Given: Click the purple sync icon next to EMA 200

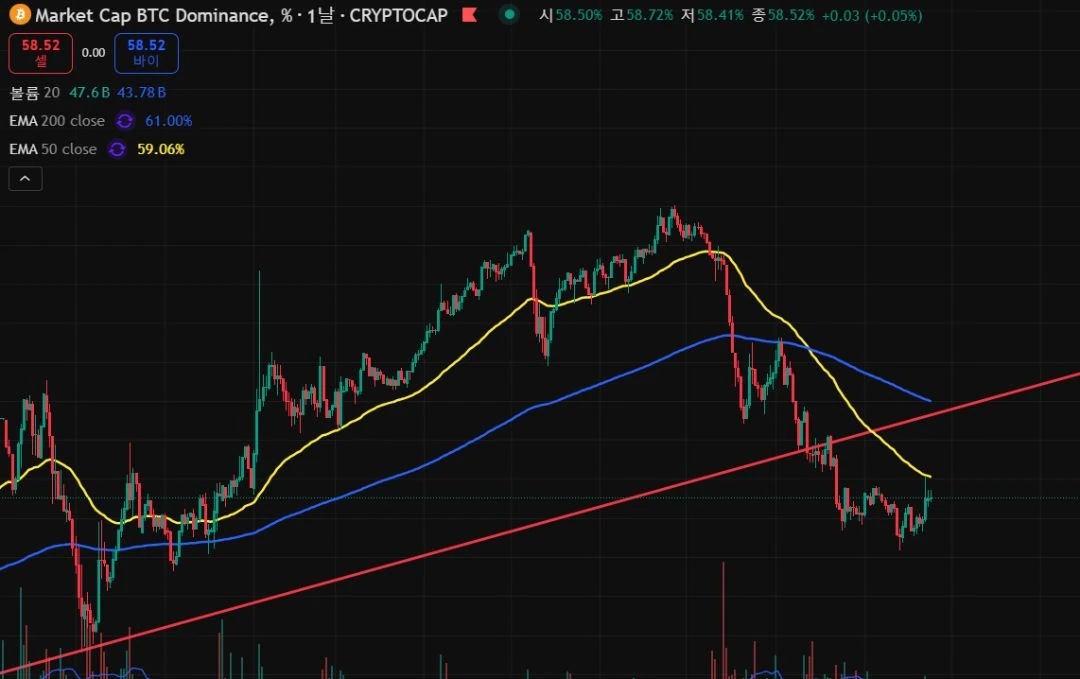Looking at the screenshot, I should click(x=125, y=121).
